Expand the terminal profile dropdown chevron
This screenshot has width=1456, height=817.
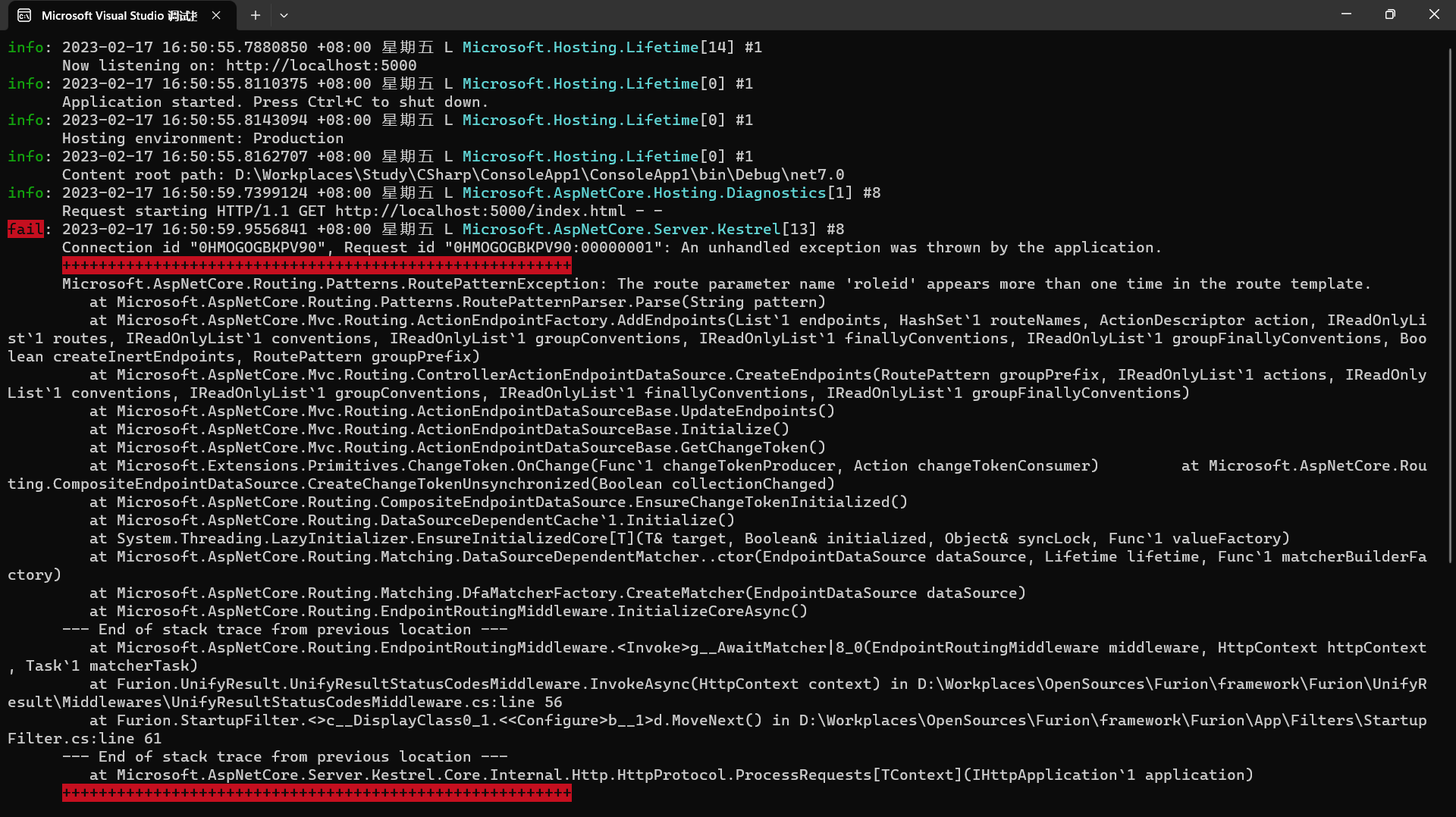point(284,15)
